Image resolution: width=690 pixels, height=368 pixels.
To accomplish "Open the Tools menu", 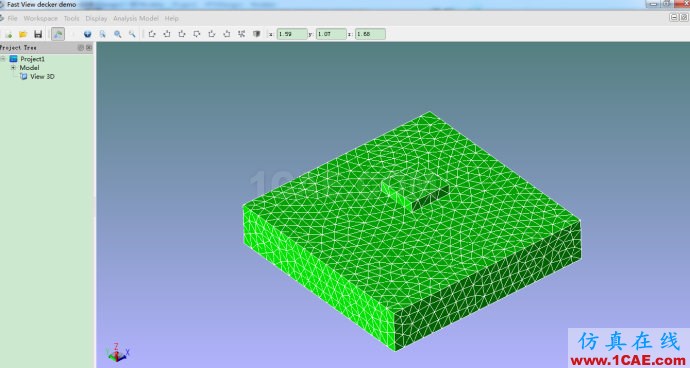I will tap(71, 18).
